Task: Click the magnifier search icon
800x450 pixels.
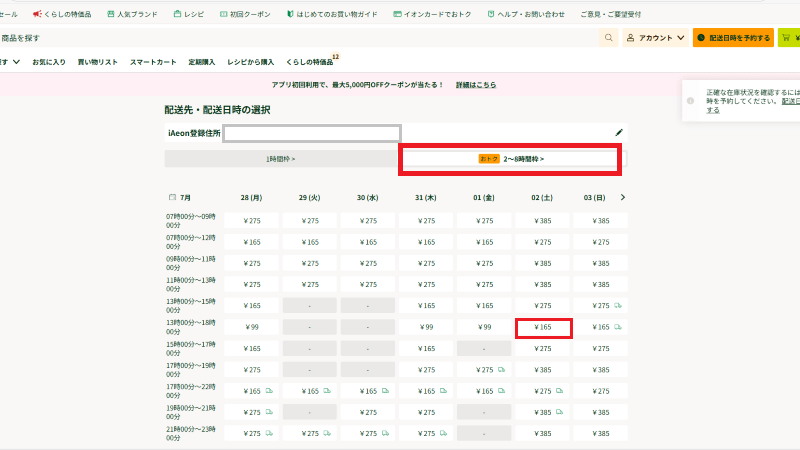Action: [x=609, y=38]
